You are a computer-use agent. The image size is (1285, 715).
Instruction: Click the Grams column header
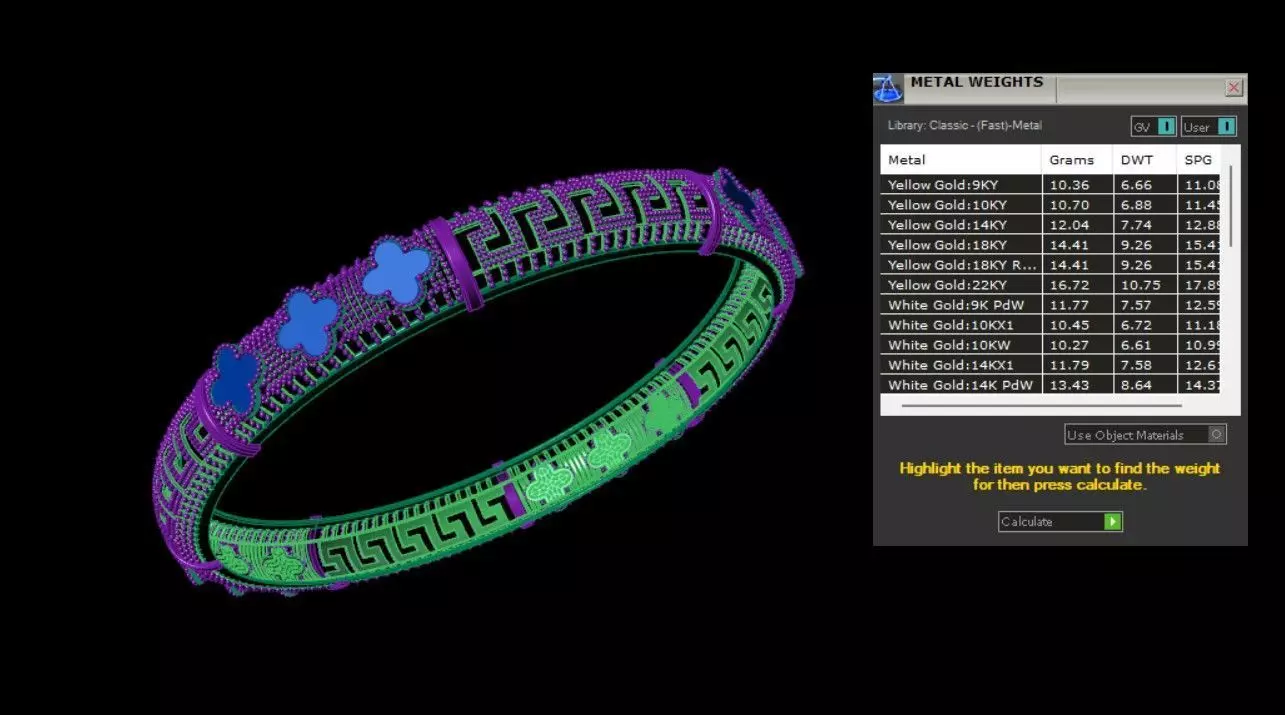coord(1077,160)
